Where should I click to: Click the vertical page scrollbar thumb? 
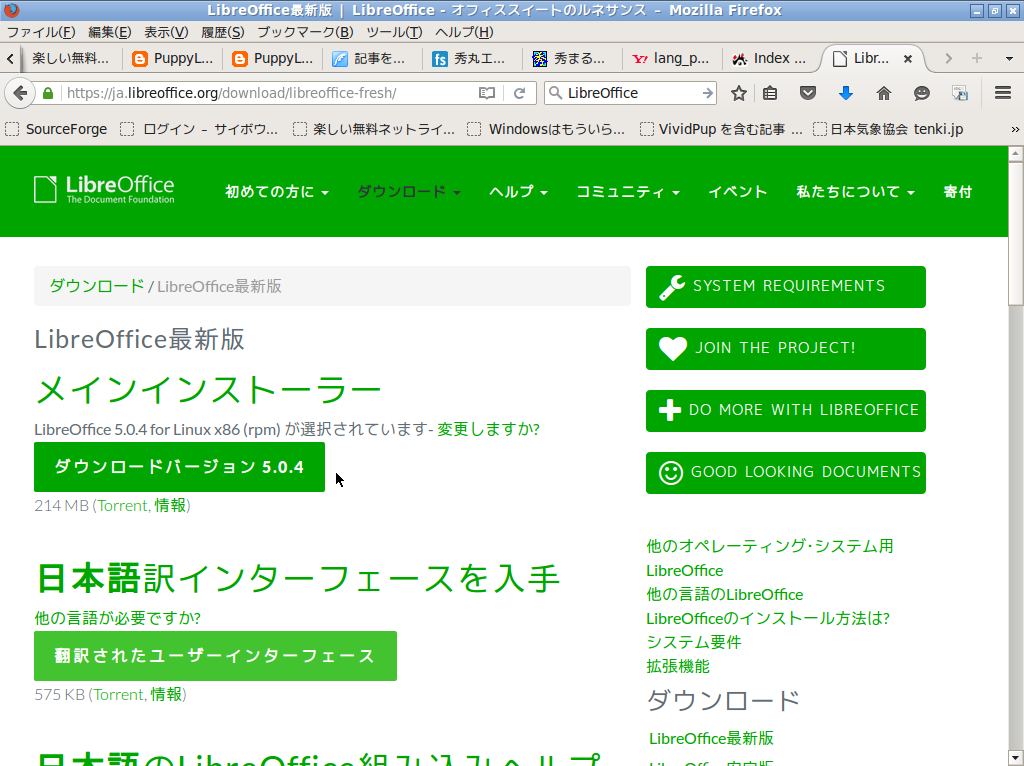1015,234
